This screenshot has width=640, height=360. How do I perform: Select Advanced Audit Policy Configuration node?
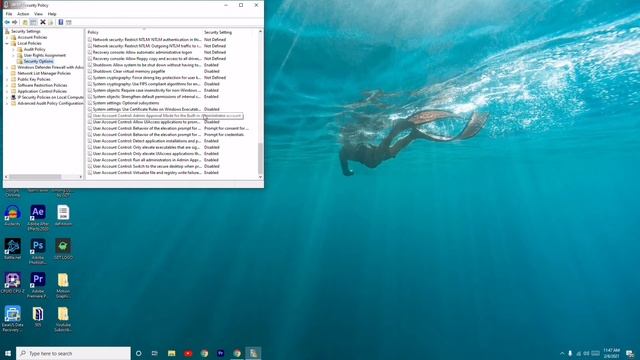point(51,104)
